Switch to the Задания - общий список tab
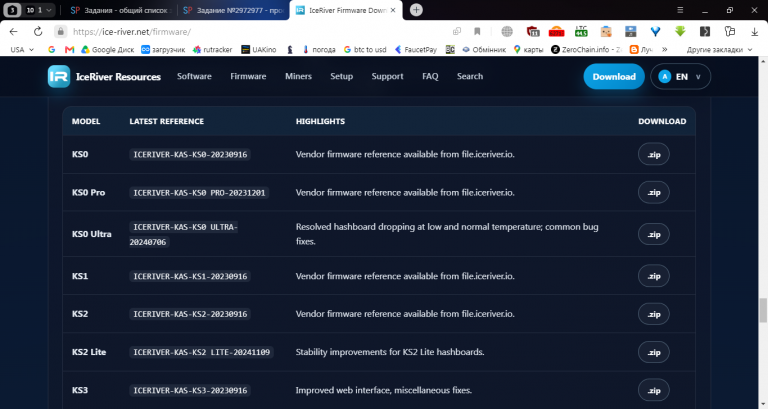Screen dimensions: 768x409 click(x=119, y=10)
